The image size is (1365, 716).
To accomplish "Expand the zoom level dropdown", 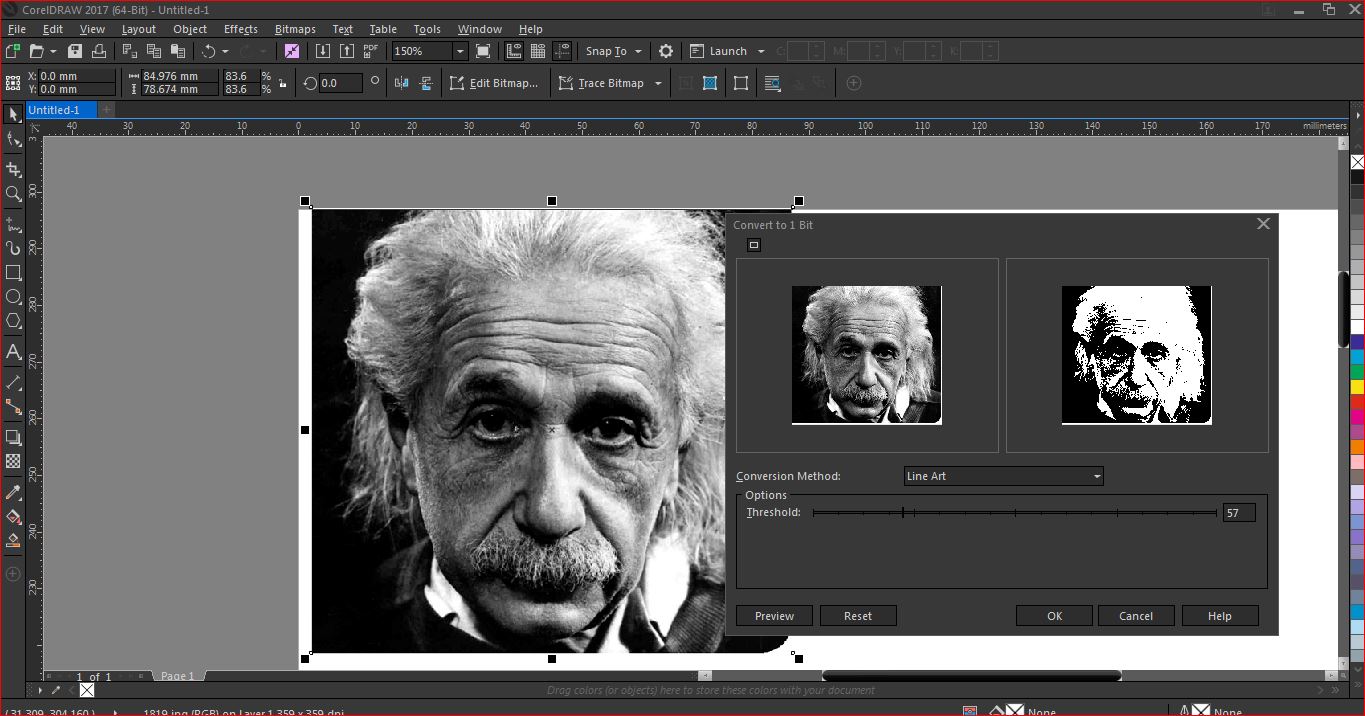I will pyautogui.click(x=460, y=51).
